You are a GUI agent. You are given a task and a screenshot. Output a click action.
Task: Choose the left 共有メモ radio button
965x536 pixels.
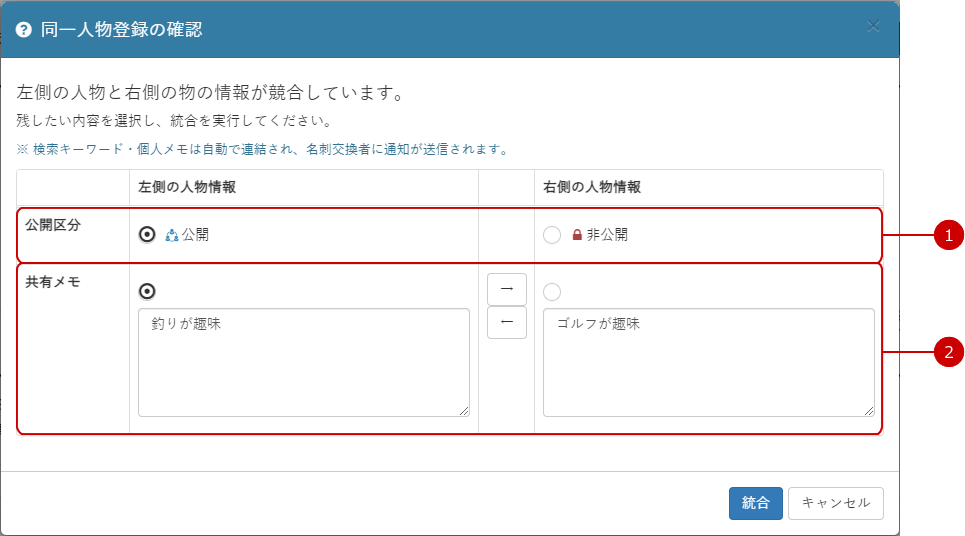(147, 291)
